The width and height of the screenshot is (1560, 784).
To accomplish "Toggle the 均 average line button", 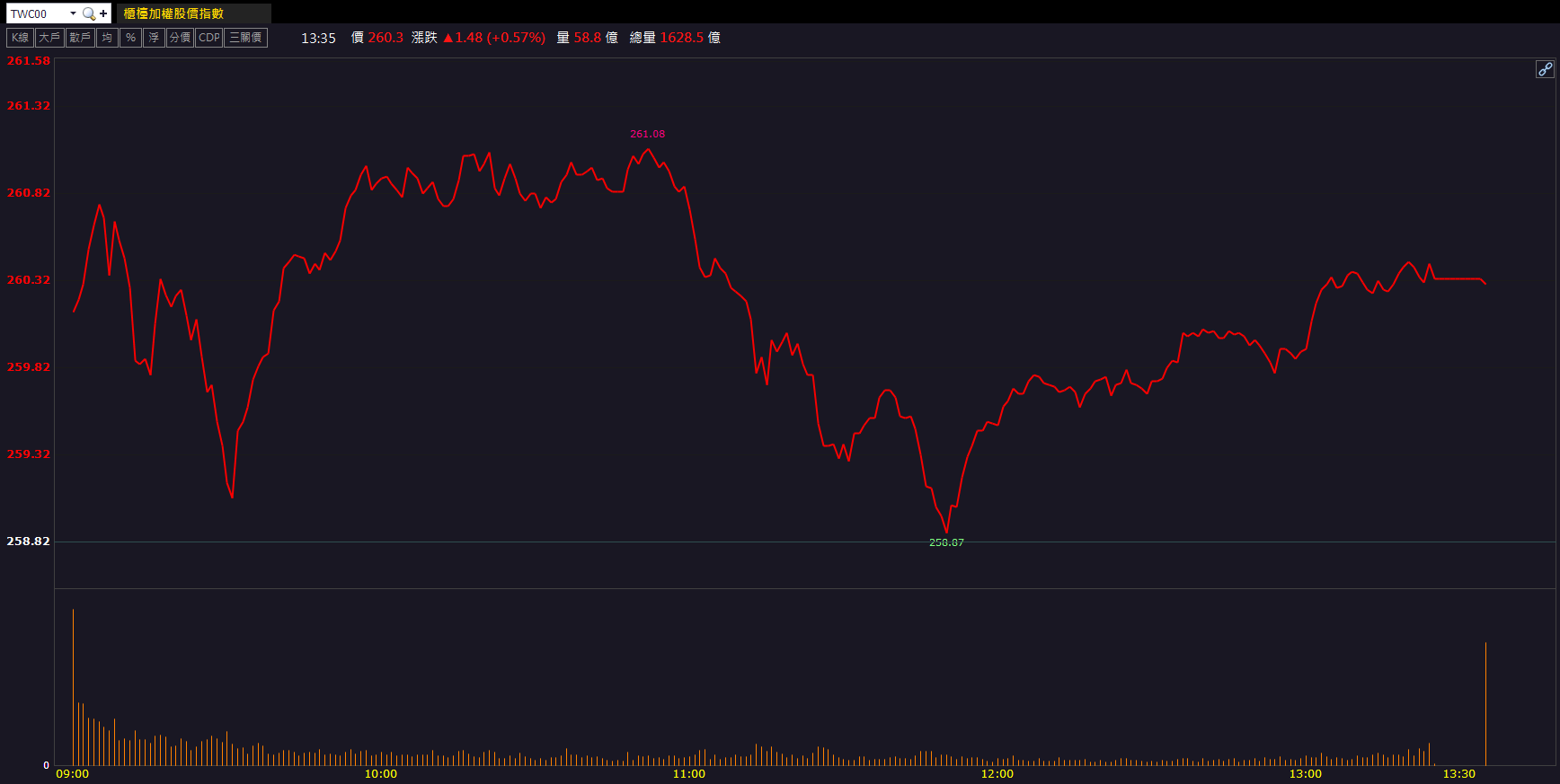I will tap(107, 38).
